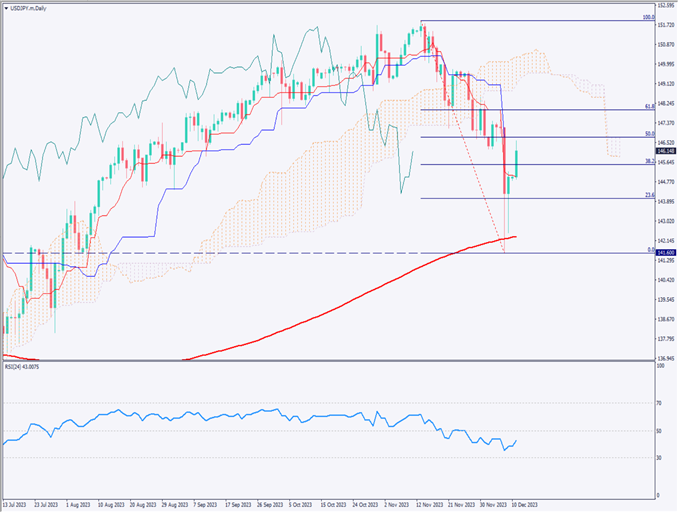Click the Fibonacci 100.0 level label
The image size is (678, 512).
pyautogui.click(x=647, y=18)
